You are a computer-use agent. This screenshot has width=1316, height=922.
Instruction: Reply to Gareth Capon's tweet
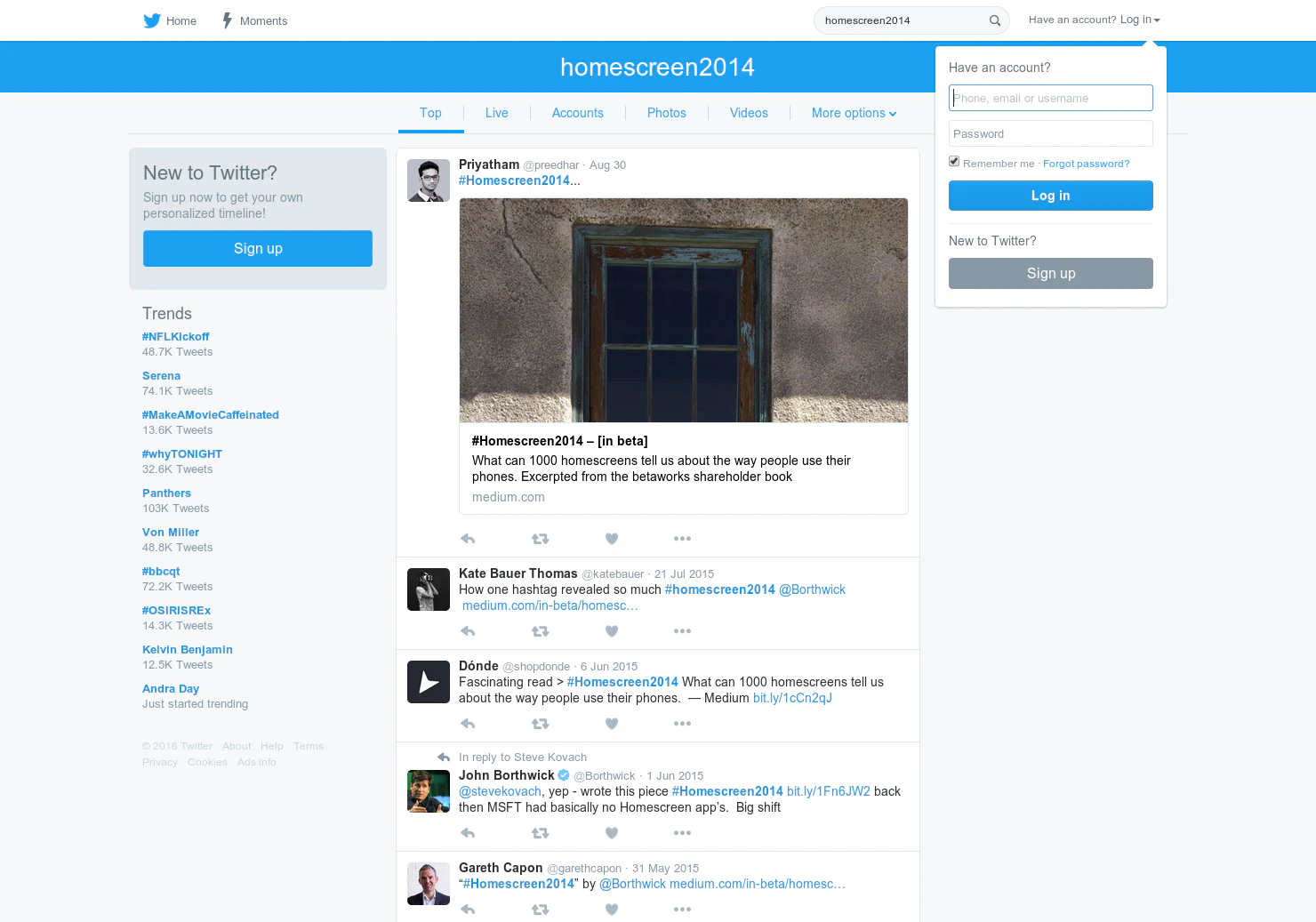pos(468,910)
